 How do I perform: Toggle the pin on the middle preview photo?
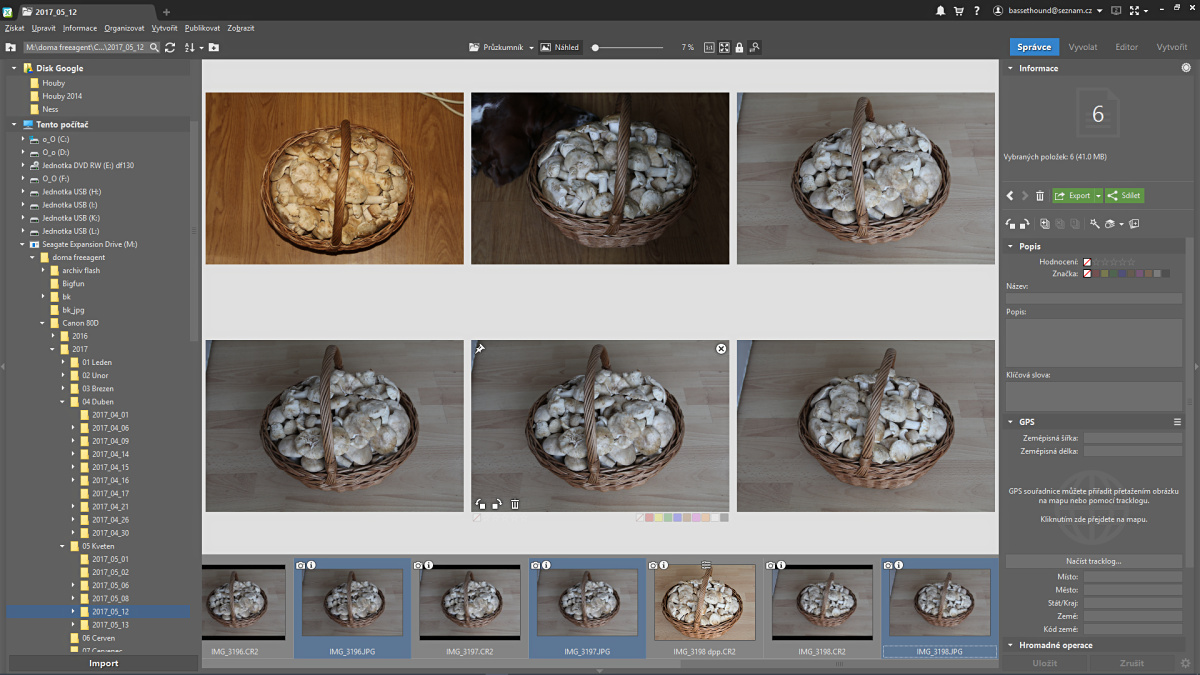pyautogui.click(x=480, y=349)
